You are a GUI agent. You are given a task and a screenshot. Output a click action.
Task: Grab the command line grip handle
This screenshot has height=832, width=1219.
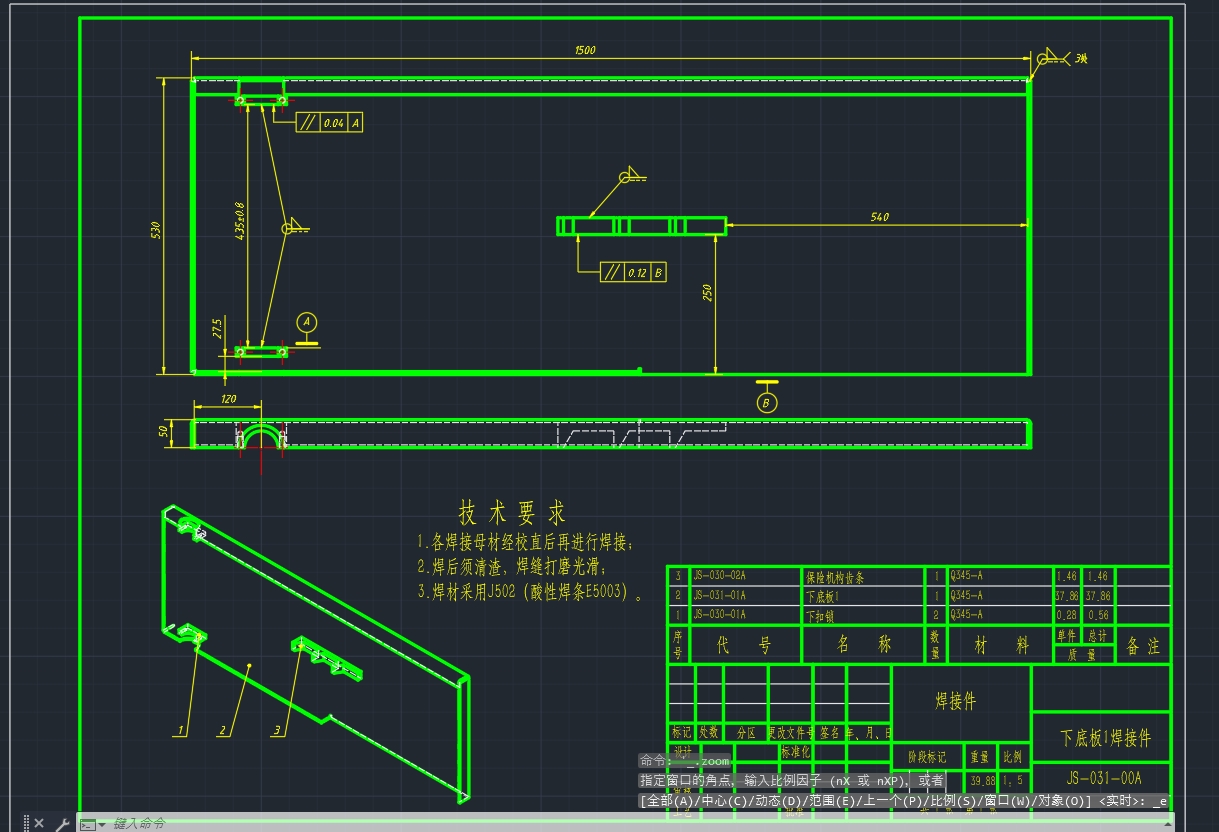point(27,823)
